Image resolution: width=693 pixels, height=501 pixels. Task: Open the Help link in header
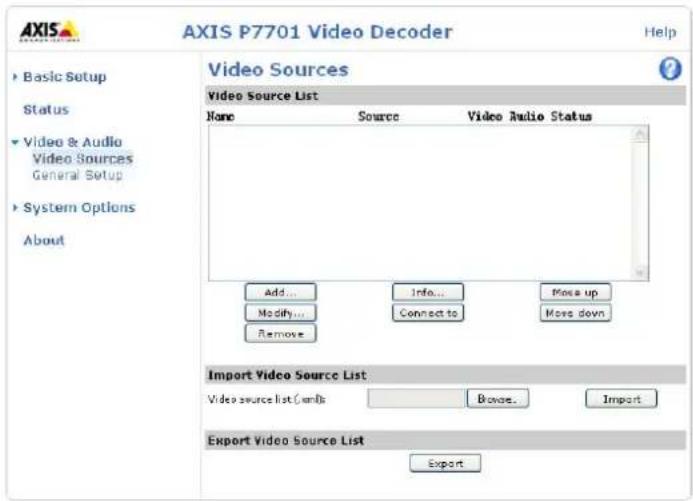point(660,32)
